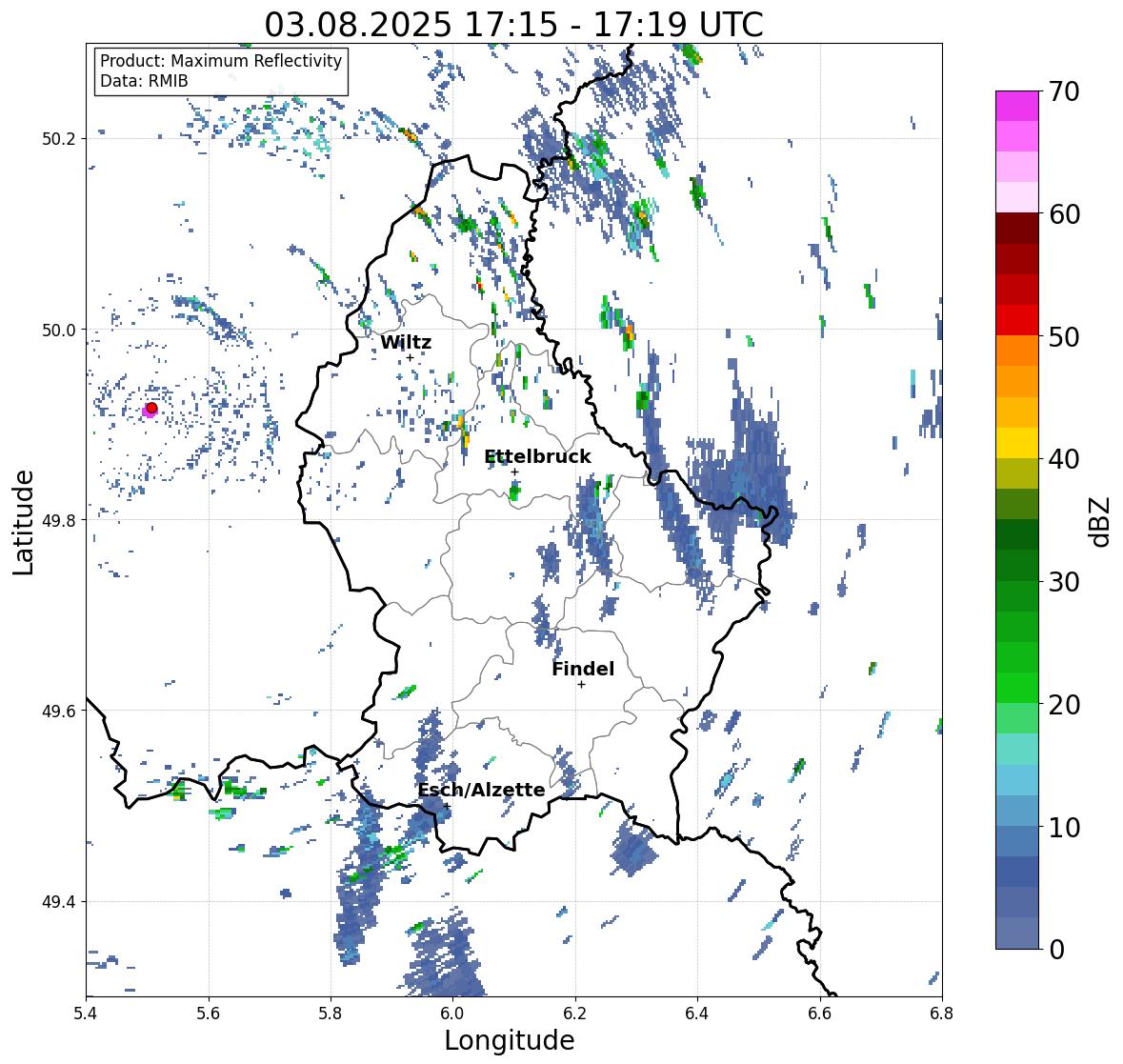Click the Wiltz station label
Image resolution: width=1123 pixels, height=1064 pixels.
(x=406, y=342)
